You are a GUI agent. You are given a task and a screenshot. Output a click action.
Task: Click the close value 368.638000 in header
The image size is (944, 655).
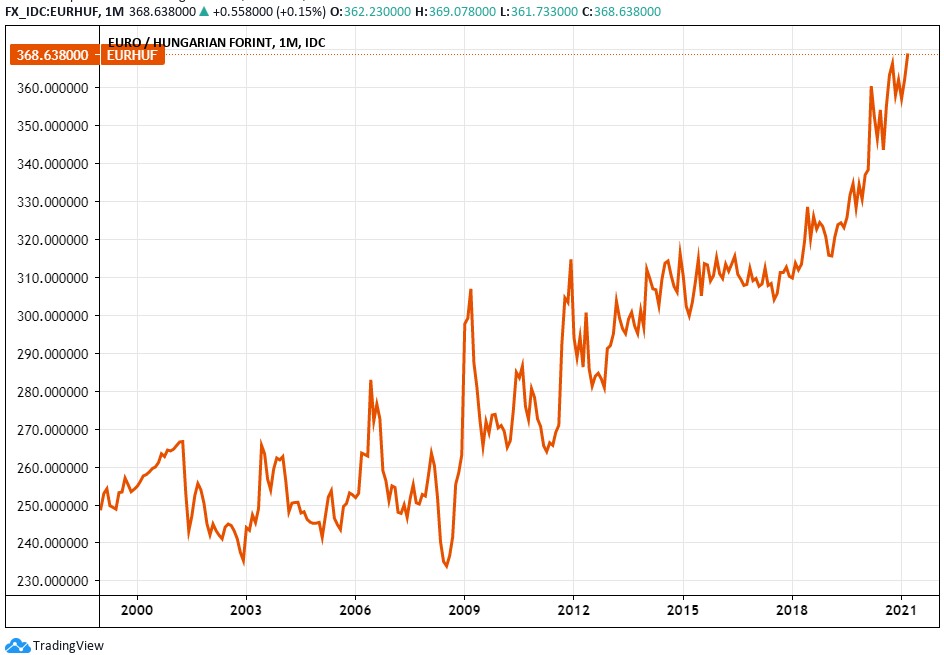point(627,11)
